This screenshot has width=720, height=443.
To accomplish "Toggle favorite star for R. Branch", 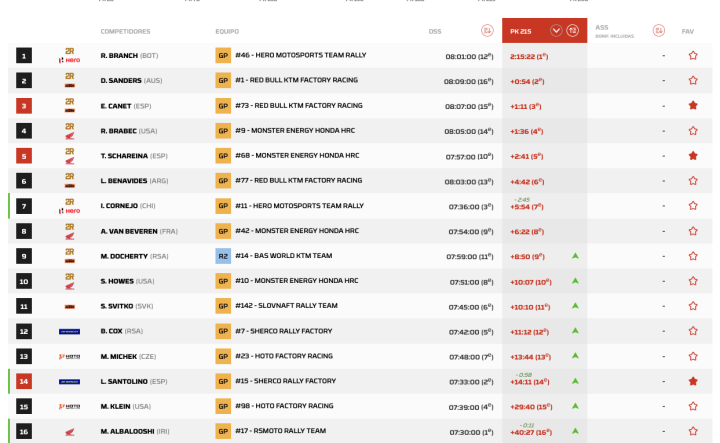I will point(693,56).
